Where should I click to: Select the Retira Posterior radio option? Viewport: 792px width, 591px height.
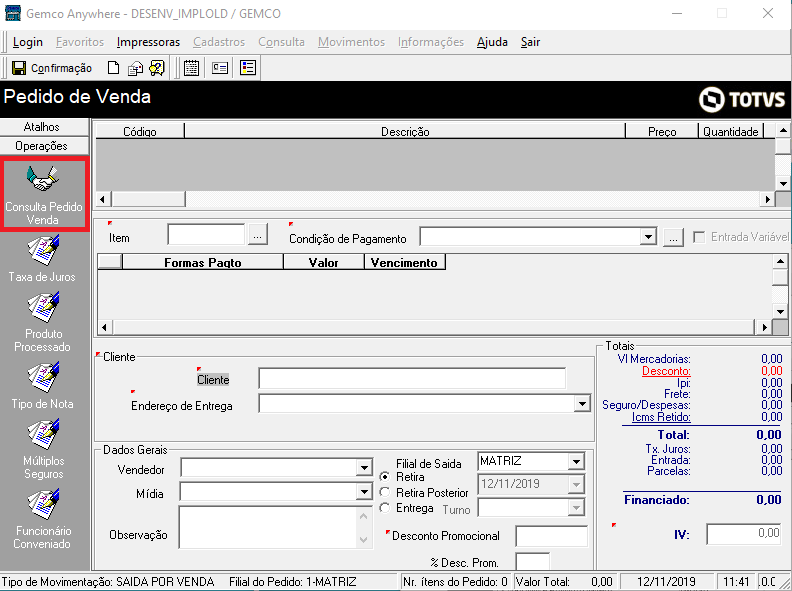click(x=384, y=492)
